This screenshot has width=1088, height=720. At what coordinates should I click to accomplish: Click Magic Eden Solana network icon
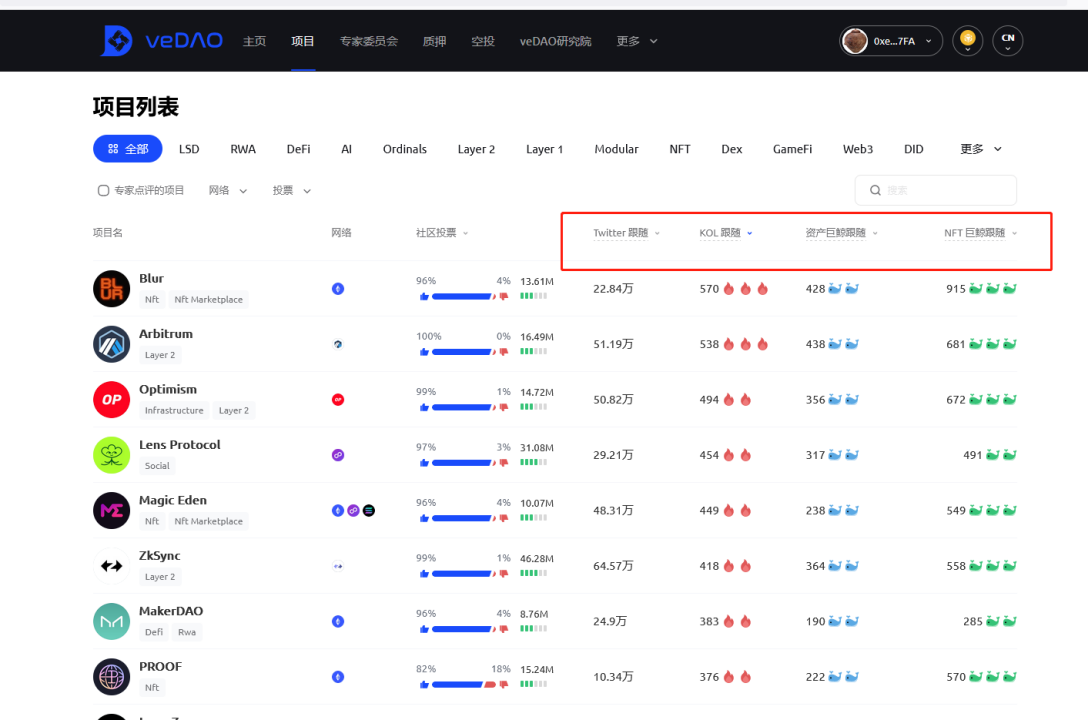[x=369, y=511]
